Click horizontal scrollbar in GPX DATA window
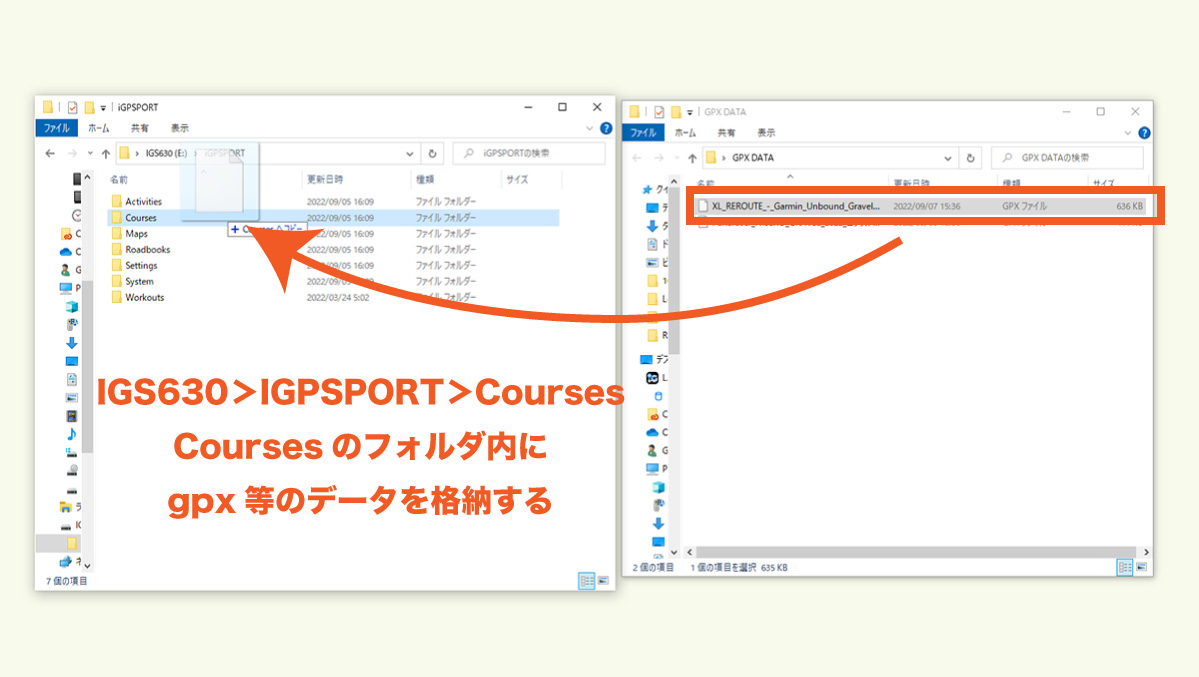Image resolution: width=1199 pixels, height=677 pixels. click(916, 552)
